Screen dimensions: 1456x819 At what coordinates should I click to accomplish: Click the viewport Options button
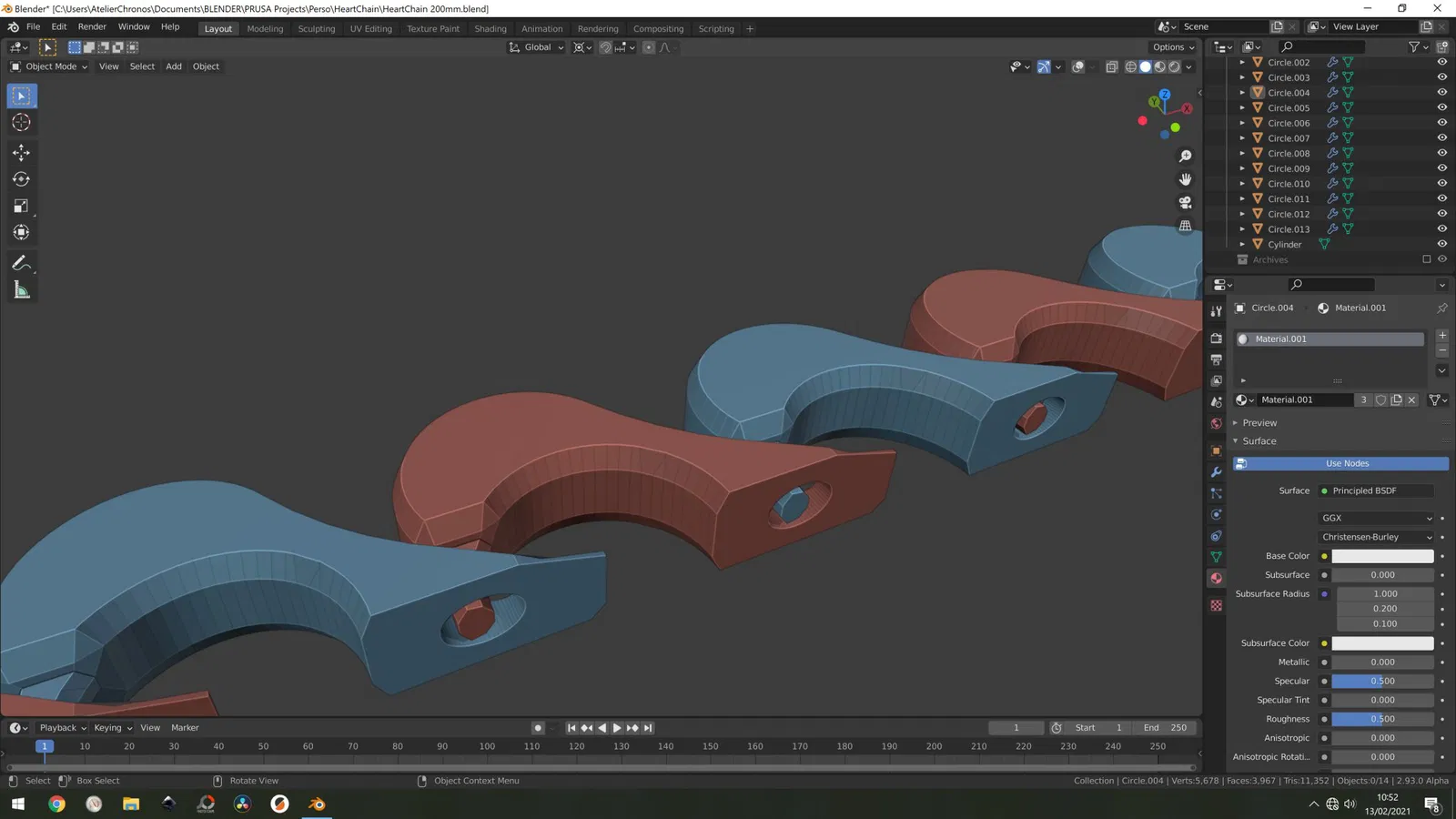coord(1173,47)
